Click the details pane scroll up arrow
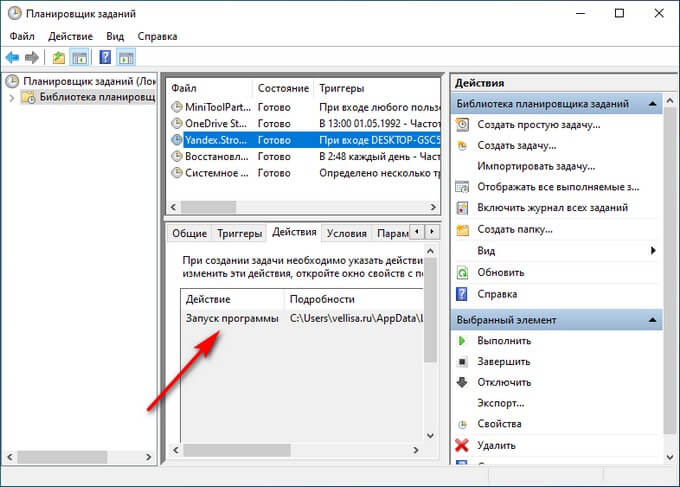Viewport: 680px width, 487px height. [430, 251]
